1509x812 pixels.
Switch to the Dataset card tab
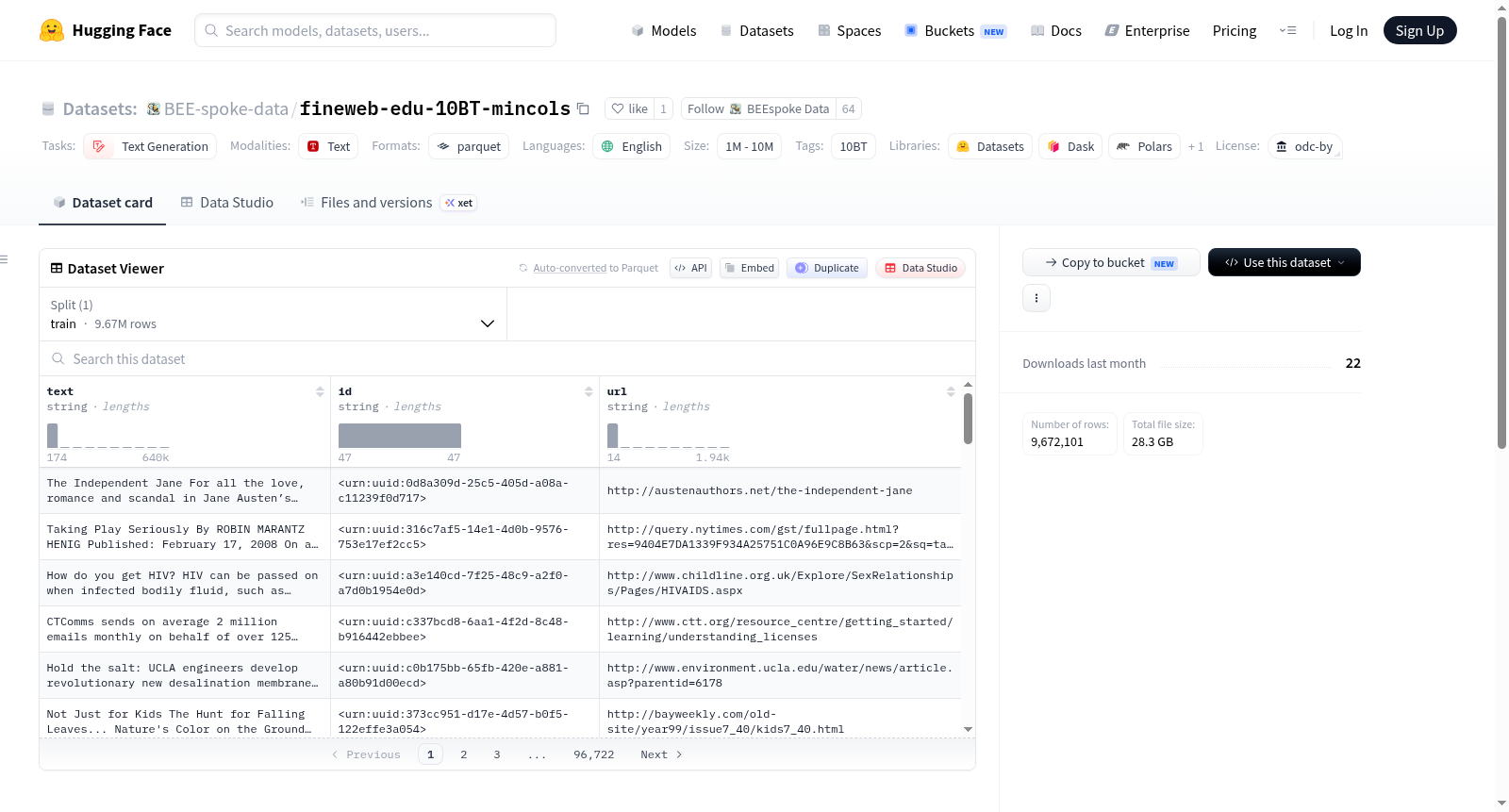pyautogui.click(x=103, y=203)
